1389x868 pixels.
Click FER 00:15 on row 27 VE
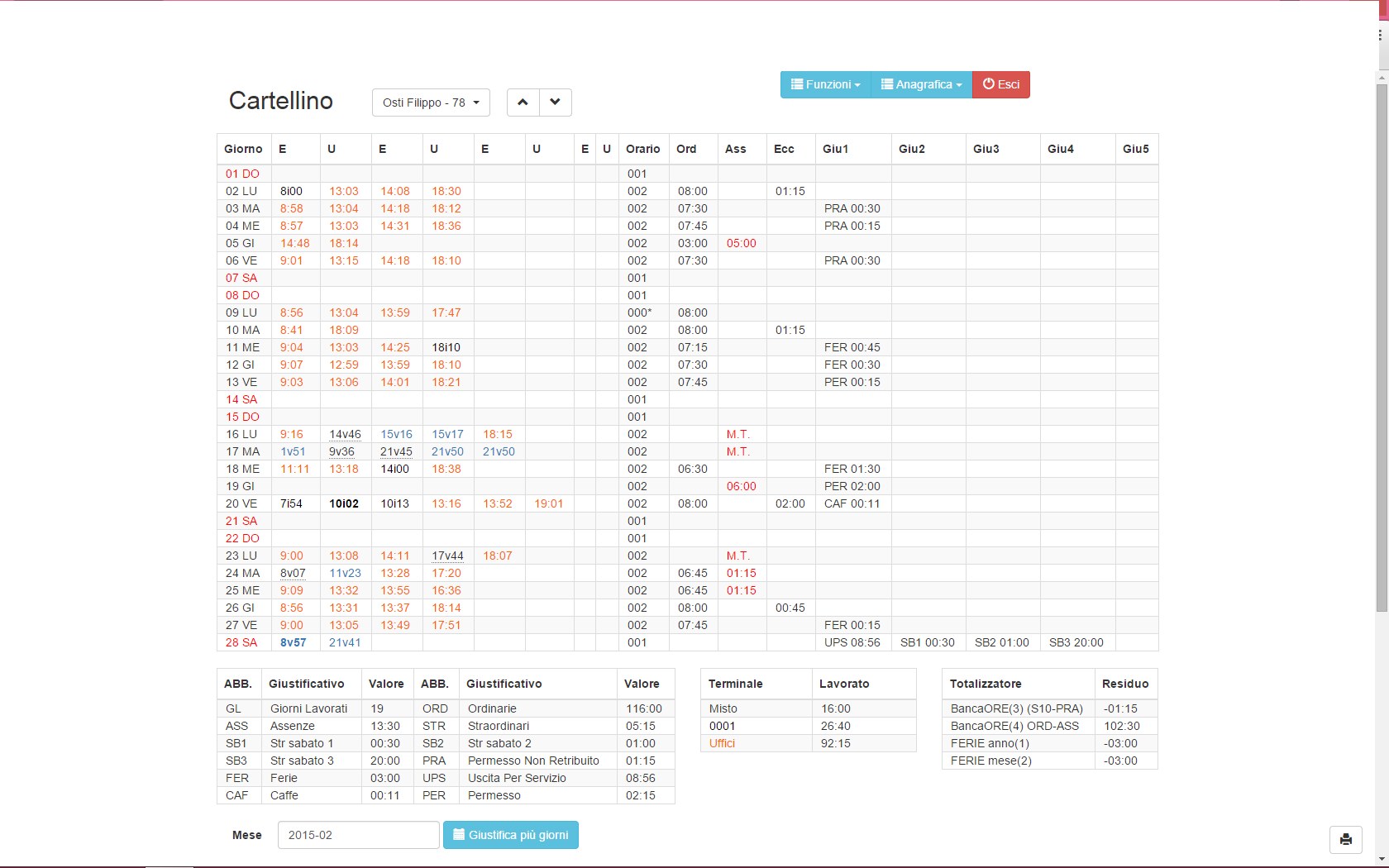click(852, 625)
